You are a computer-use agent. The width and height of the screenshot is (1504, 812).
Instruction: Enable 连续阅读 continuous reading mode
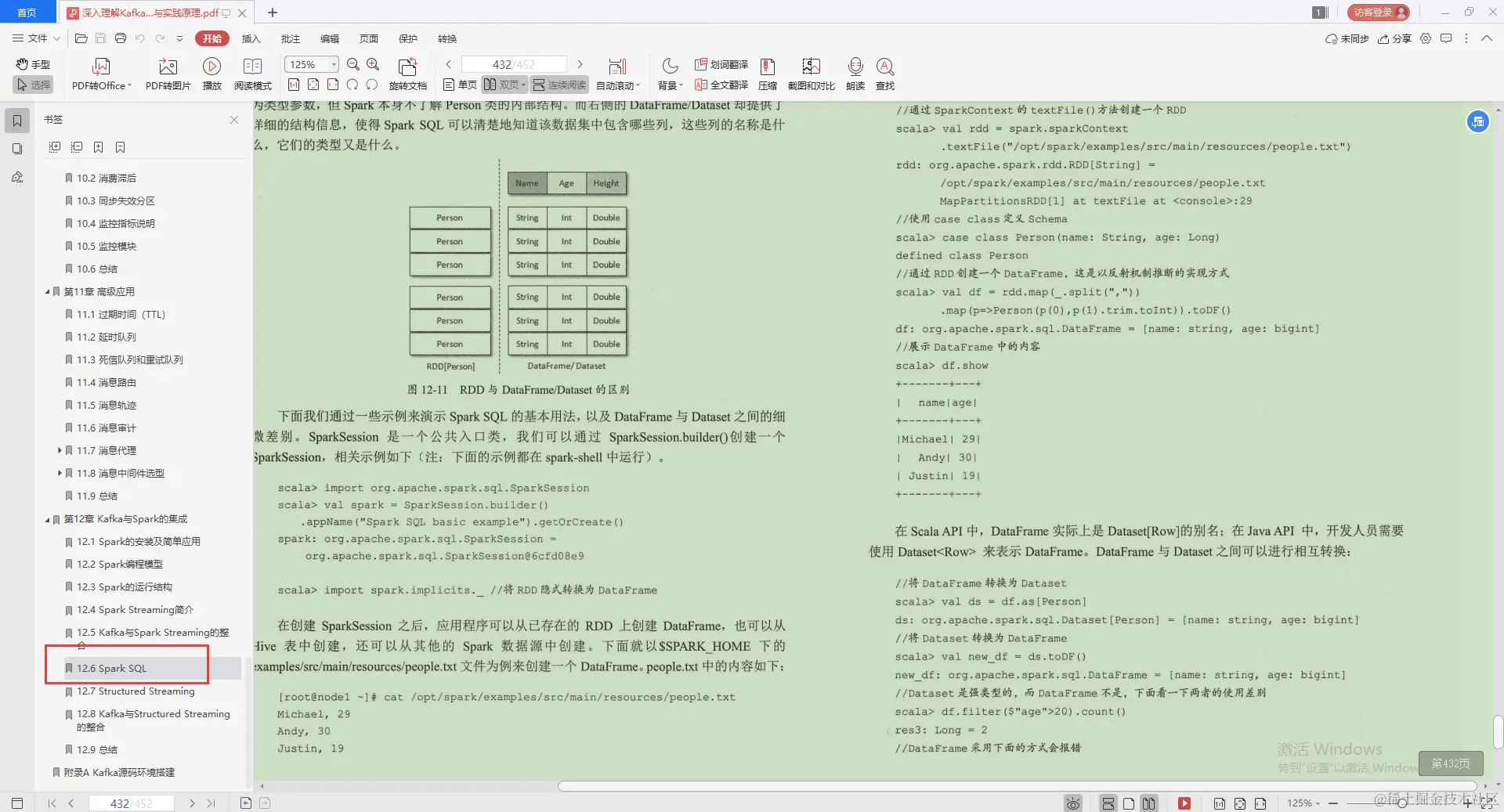click(x=559, y=85)
